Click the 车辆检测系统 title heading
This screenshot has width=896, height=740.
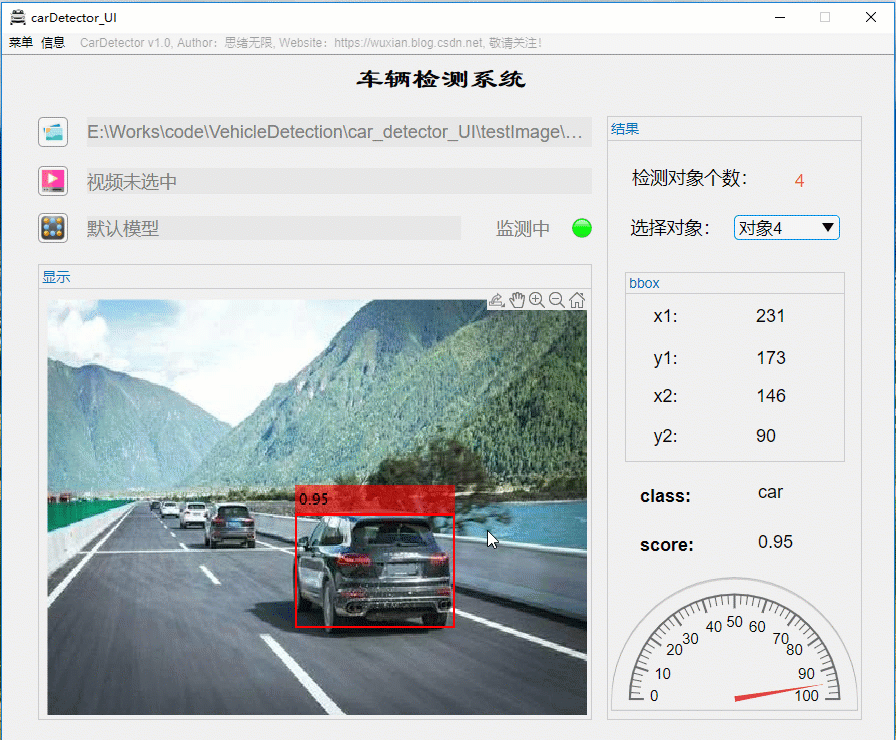pyautogui.click(x=441, y=79)
